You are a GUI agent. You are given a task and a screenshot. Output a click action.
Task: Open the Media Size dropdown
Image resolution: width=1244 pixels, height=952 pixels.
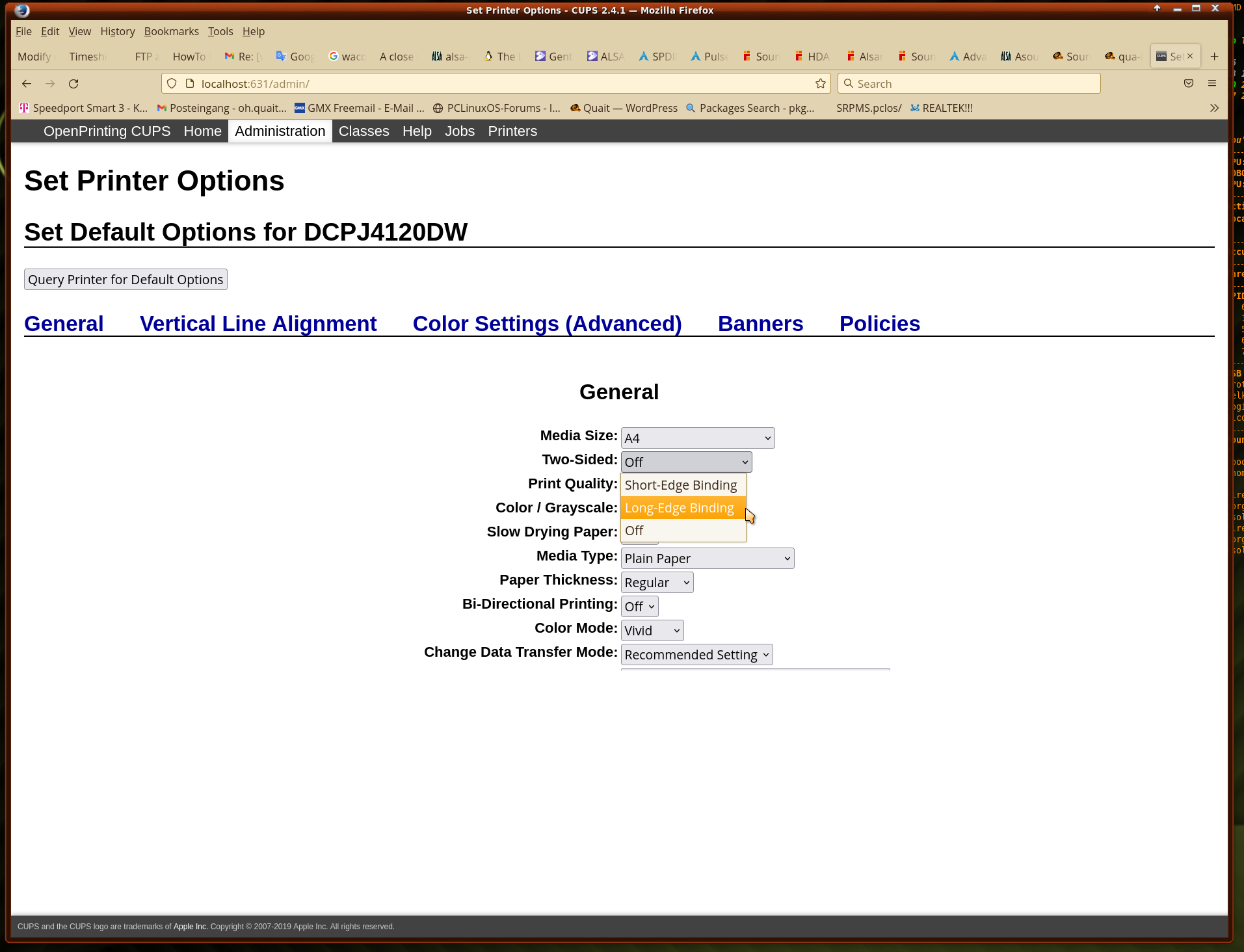(697, 438)
